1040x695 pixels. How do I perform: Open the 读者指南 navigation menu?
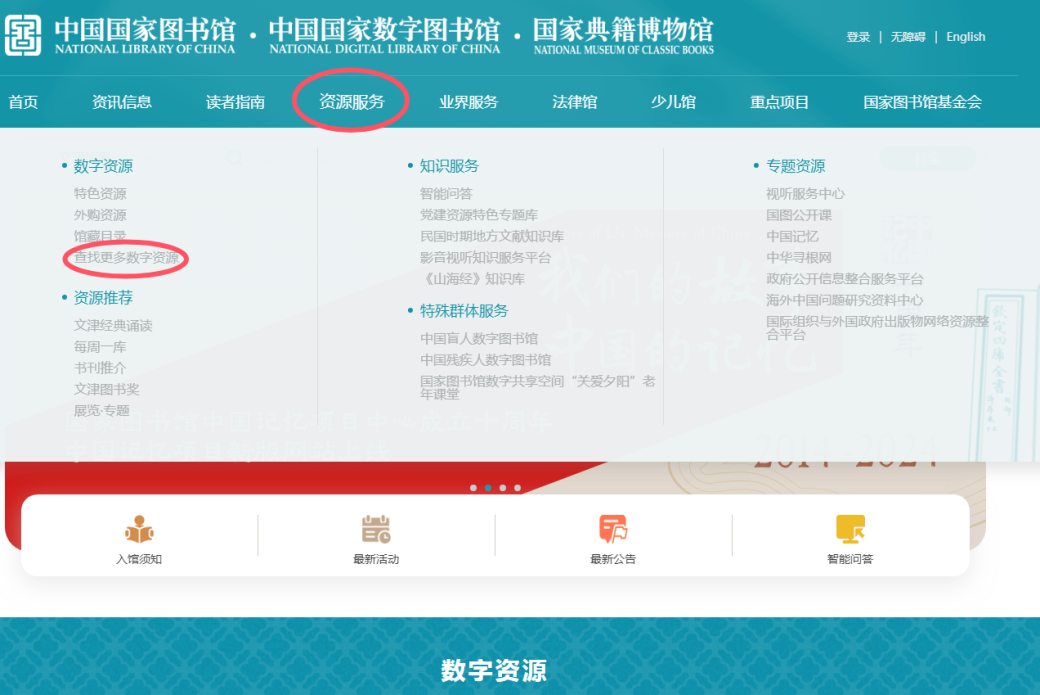[x=235, y=102]
